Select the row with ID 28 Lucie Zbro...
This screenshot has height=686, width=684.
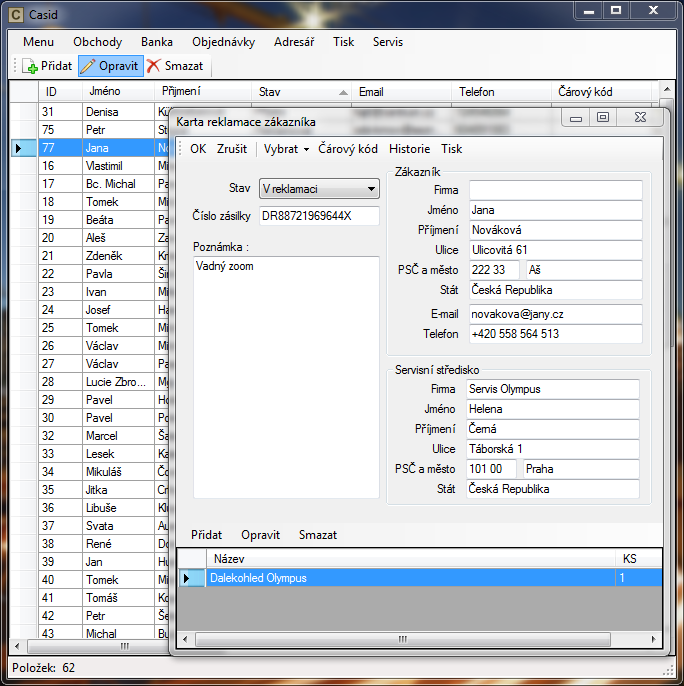tap(90, 382)
